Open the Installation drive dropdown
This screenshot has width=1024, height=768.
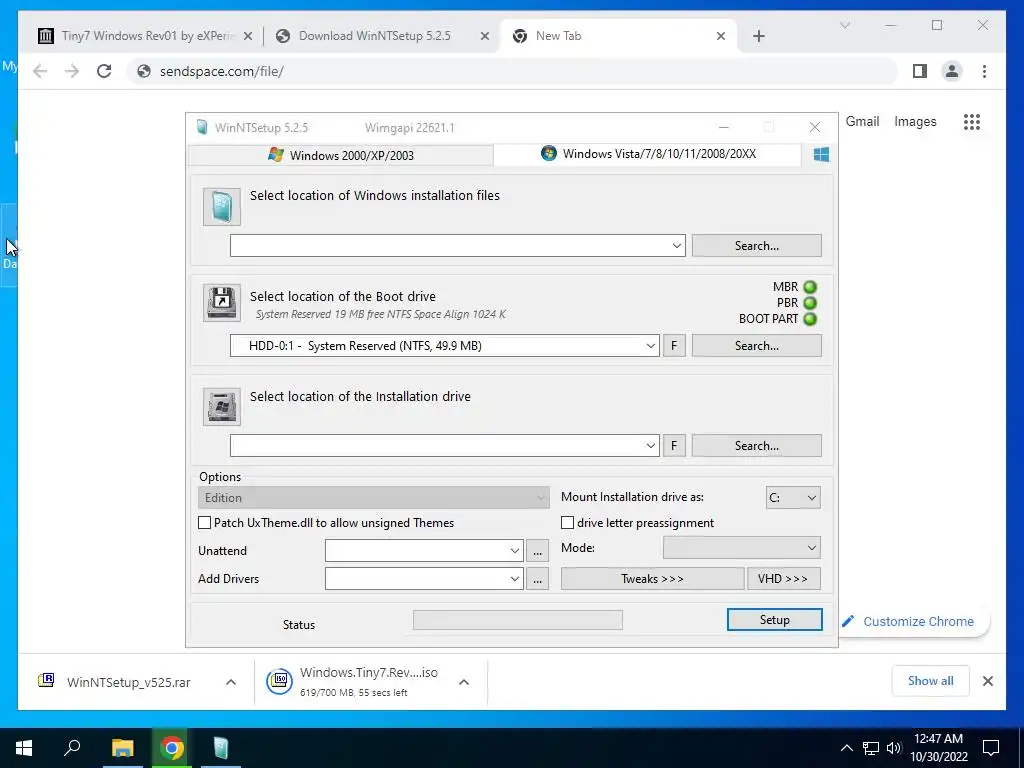650,445
